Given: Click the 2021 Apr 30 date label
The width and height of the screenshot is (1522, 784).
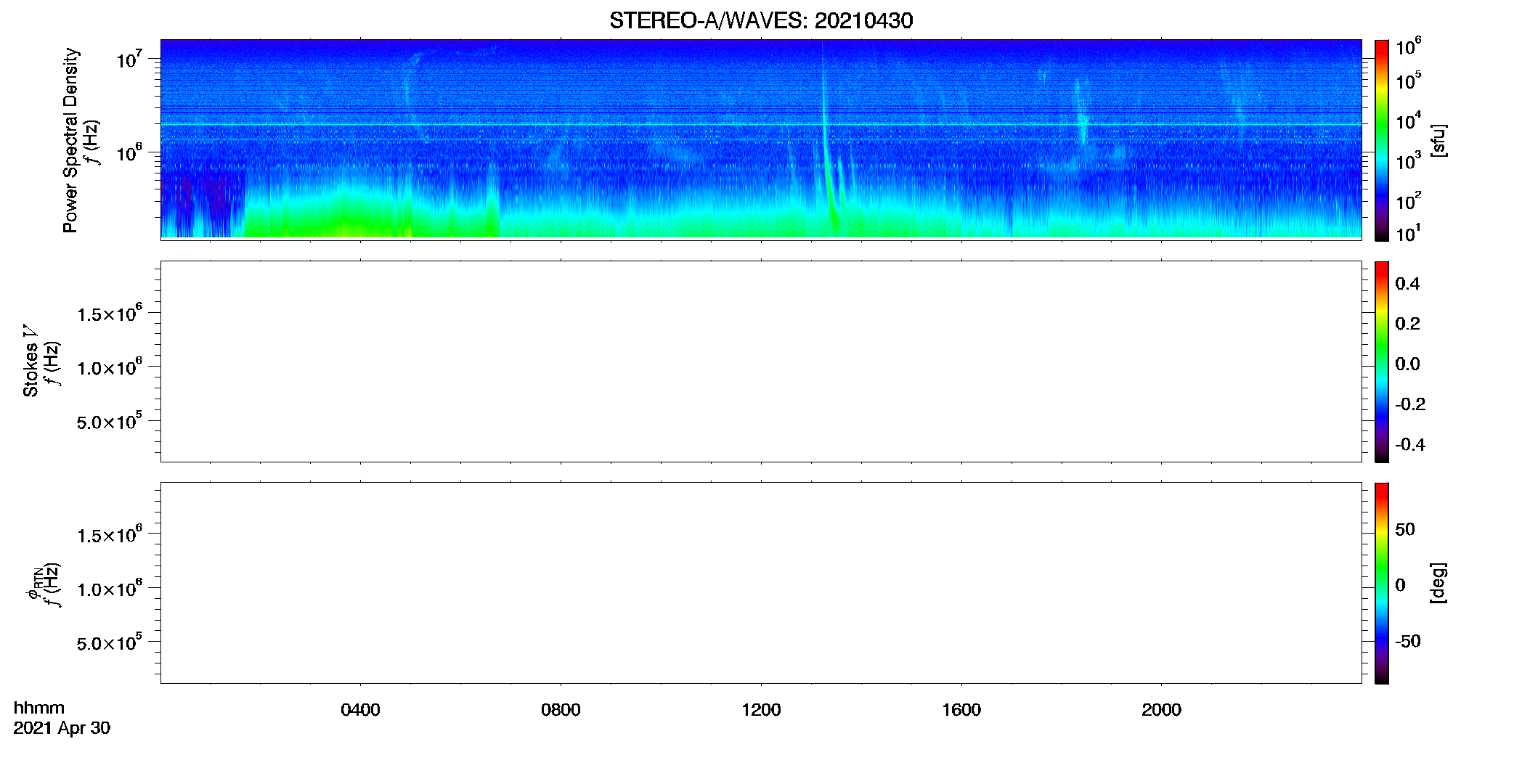Looking at the screenshot, I should (x=62, y=728).
